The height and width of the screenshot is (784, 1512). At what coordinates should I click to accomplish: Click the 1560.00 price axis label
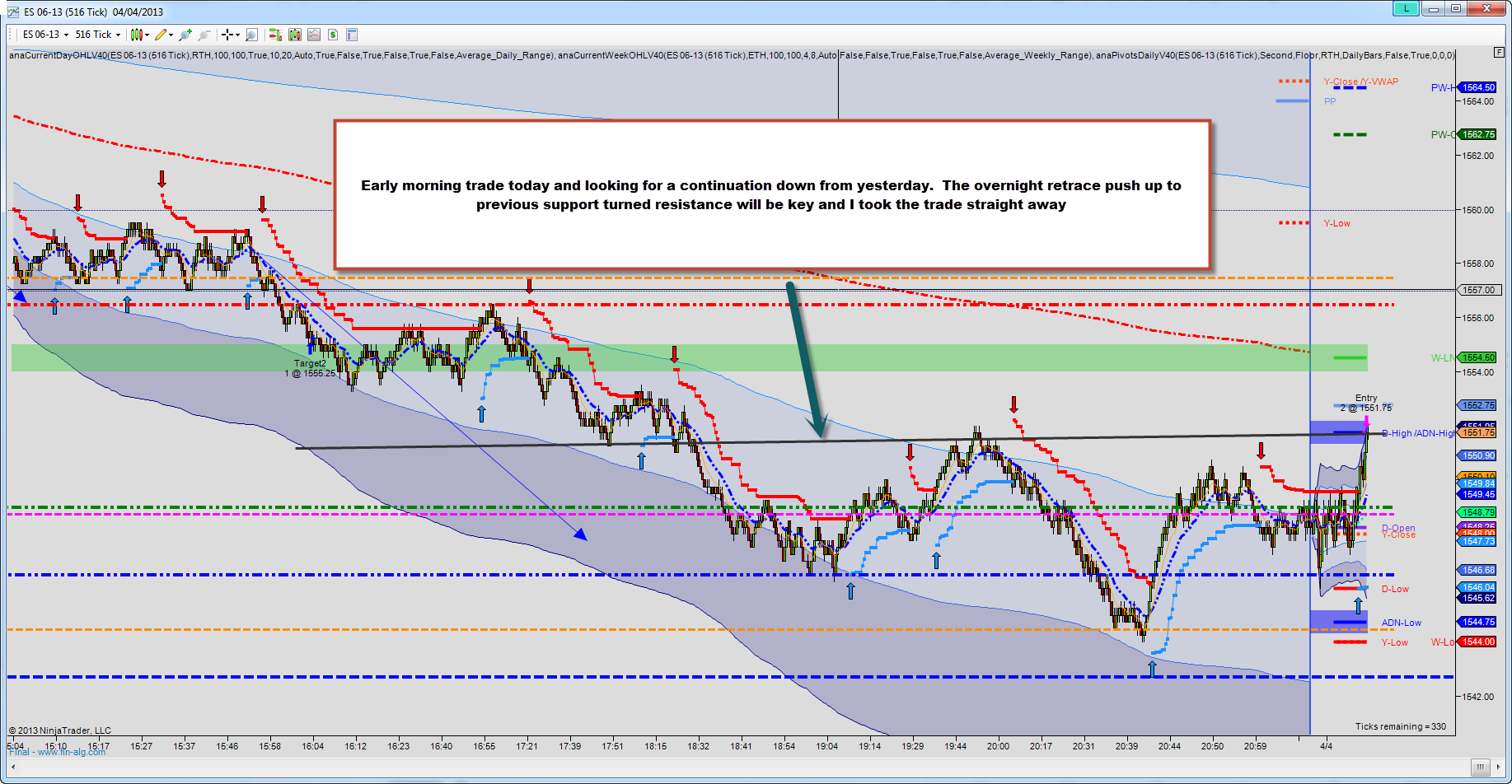tap(1478, 210)
